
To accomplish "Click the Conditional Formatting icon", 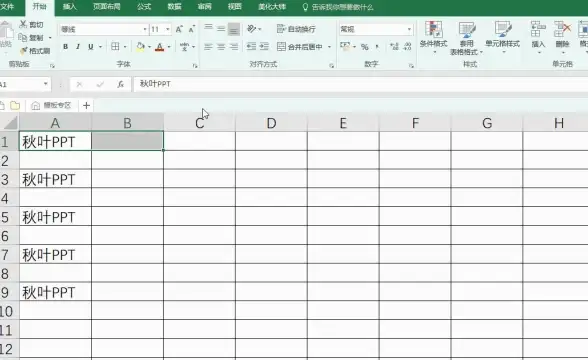I will coord(434,30).
